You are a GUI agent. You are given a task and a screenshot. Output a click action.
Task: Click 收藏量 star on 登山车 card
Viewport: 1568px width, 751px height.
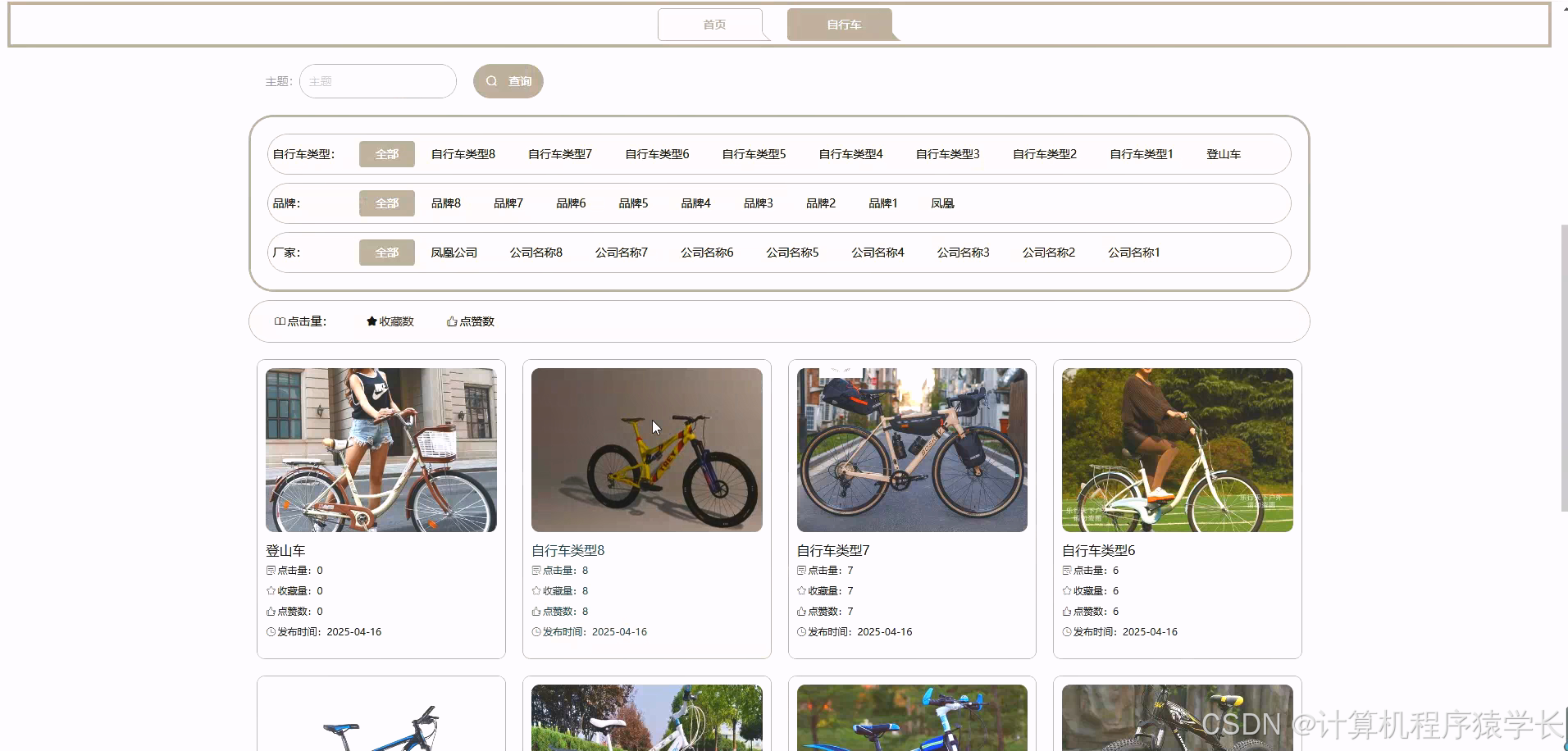tap(271, 591)
